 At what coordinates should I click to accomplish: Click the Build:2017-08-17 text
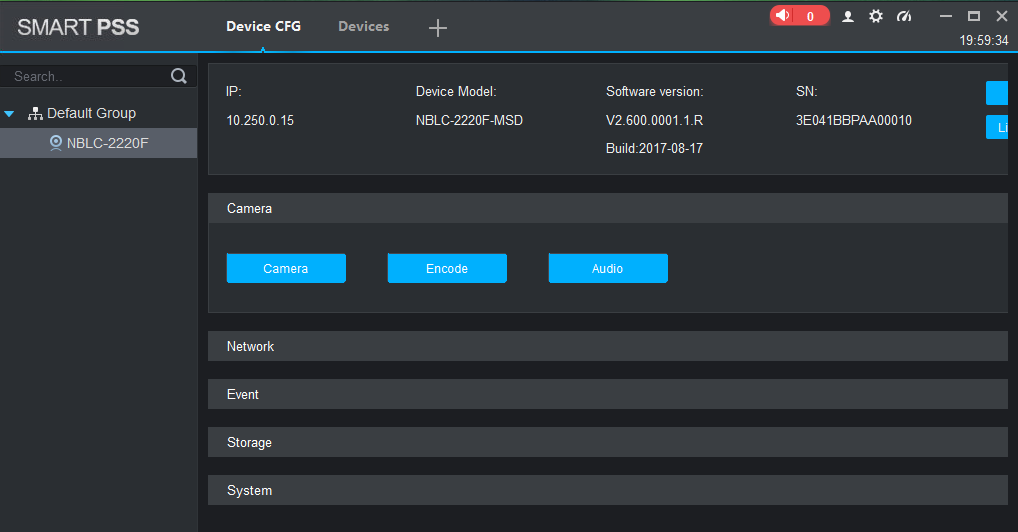click(x=654, y=148)
